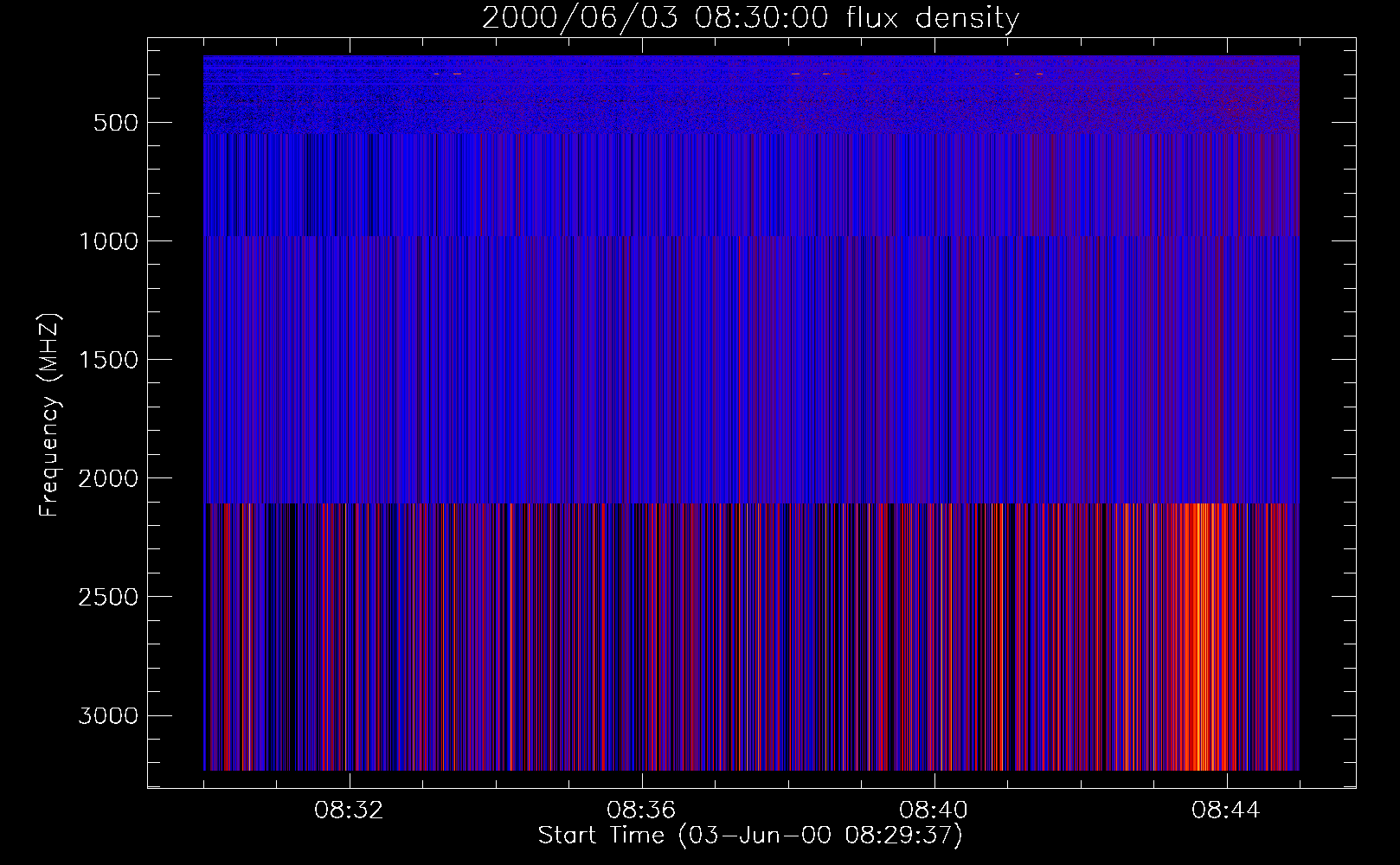Click the 08:36 time tick label
Image resolution: width=1400 pixels, height=865 pixels.
641,811
